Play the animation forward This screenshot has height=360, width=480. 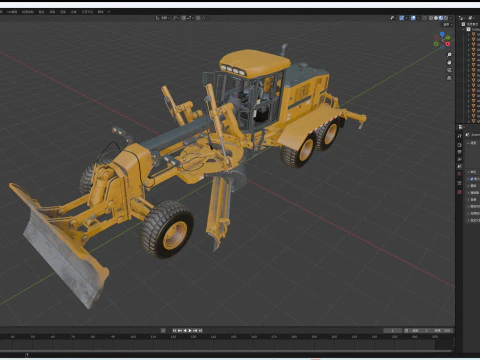[x=190, y=330]
